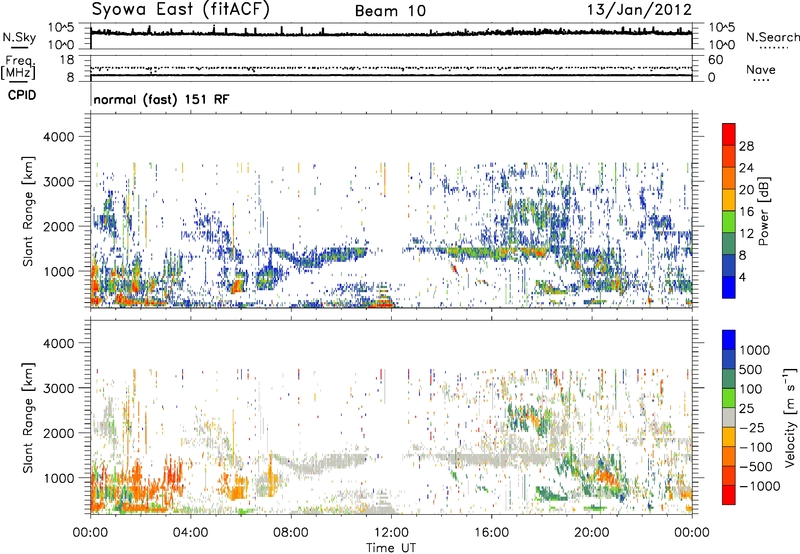
Task: Click the "Power [dB]" colorbar title
Action: point(764,211)
